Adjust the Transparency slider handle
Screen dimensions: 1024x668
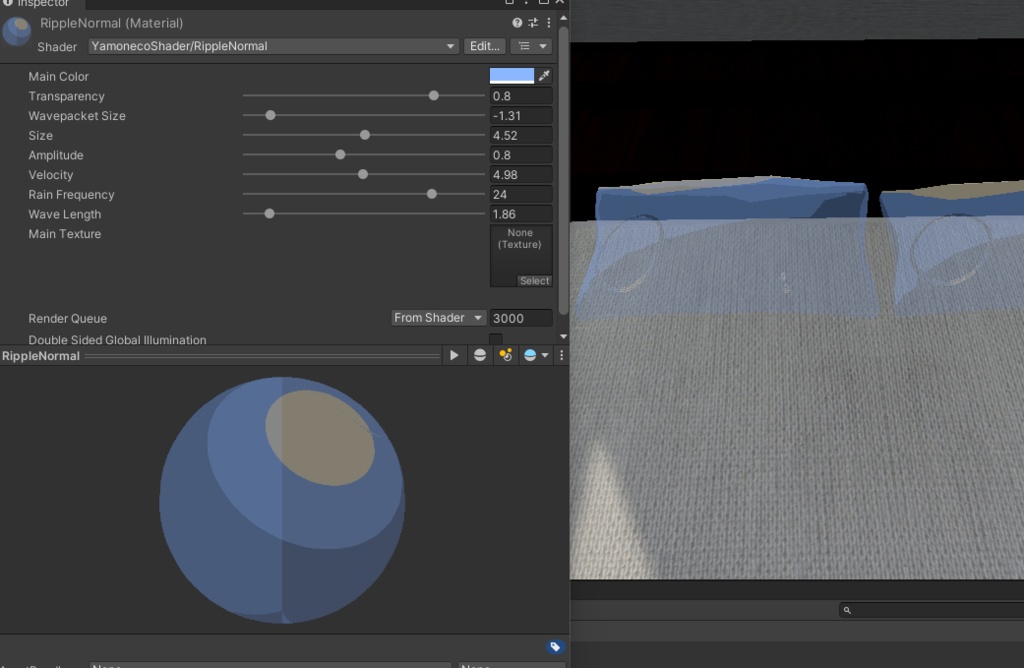434,96
